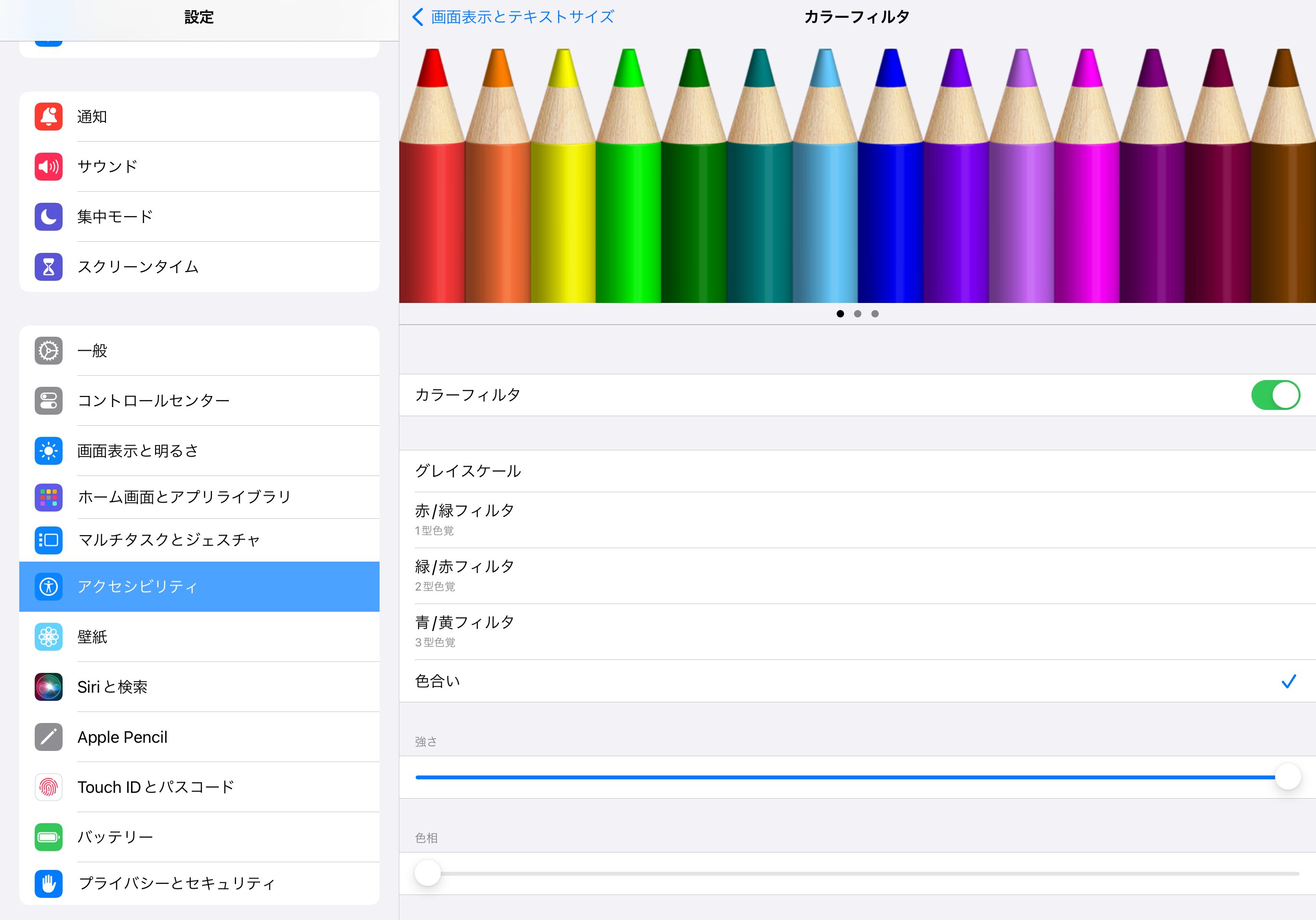Go back to 画面表示とテキストサイズ
Viewport: 1316px width, 920px height.
tap(513, 17)
